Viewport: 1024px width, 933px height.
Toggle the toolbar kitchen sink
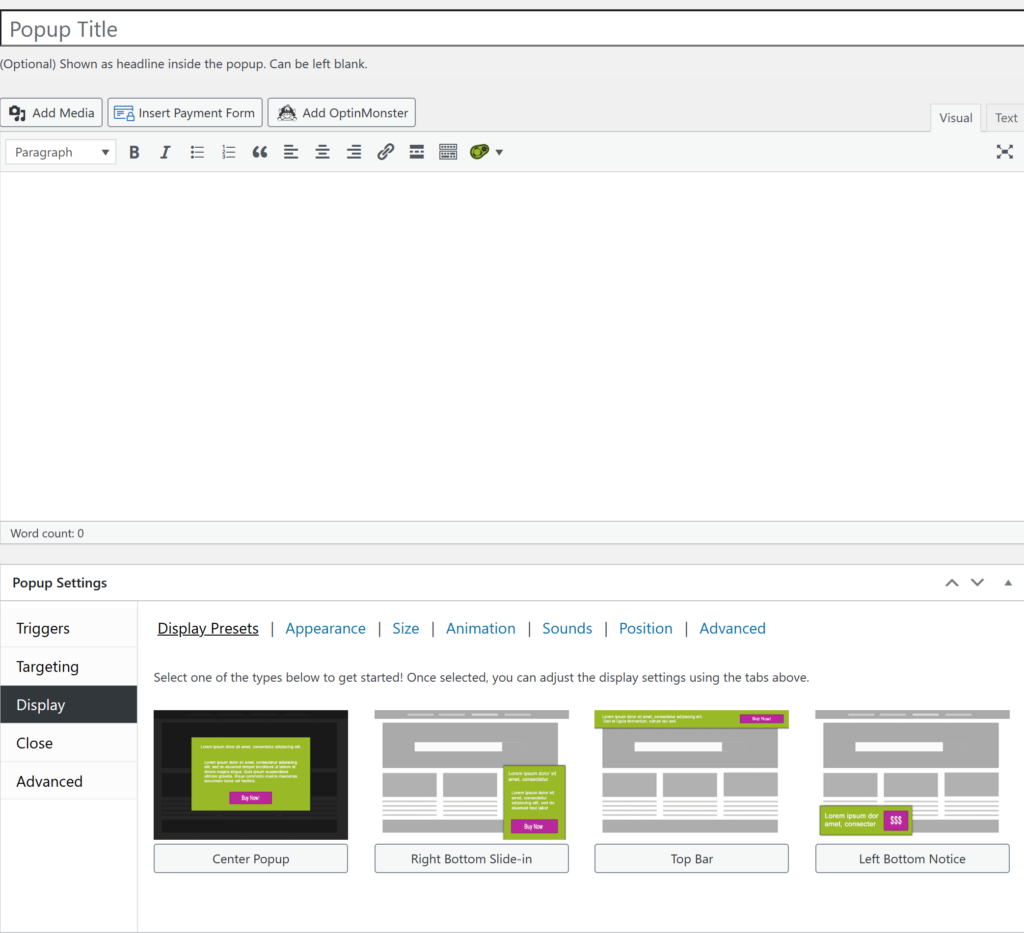click(448, 152)
